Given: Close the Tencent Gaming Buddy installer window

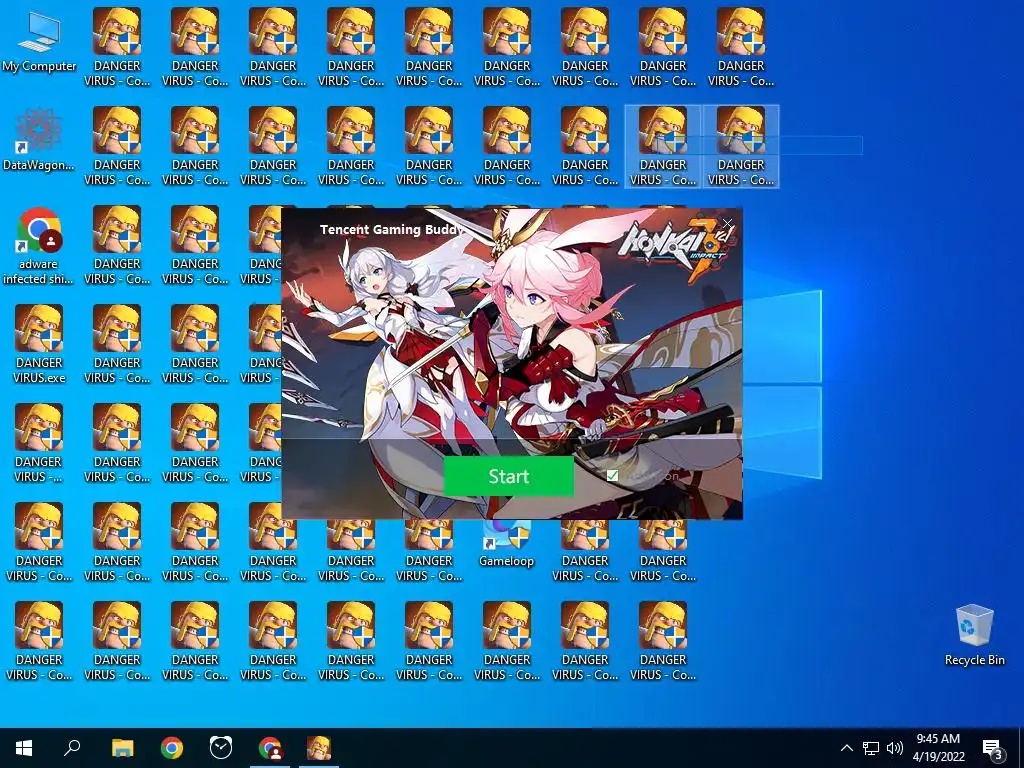Looking at the screenshot, I should [x=727, y=223].
